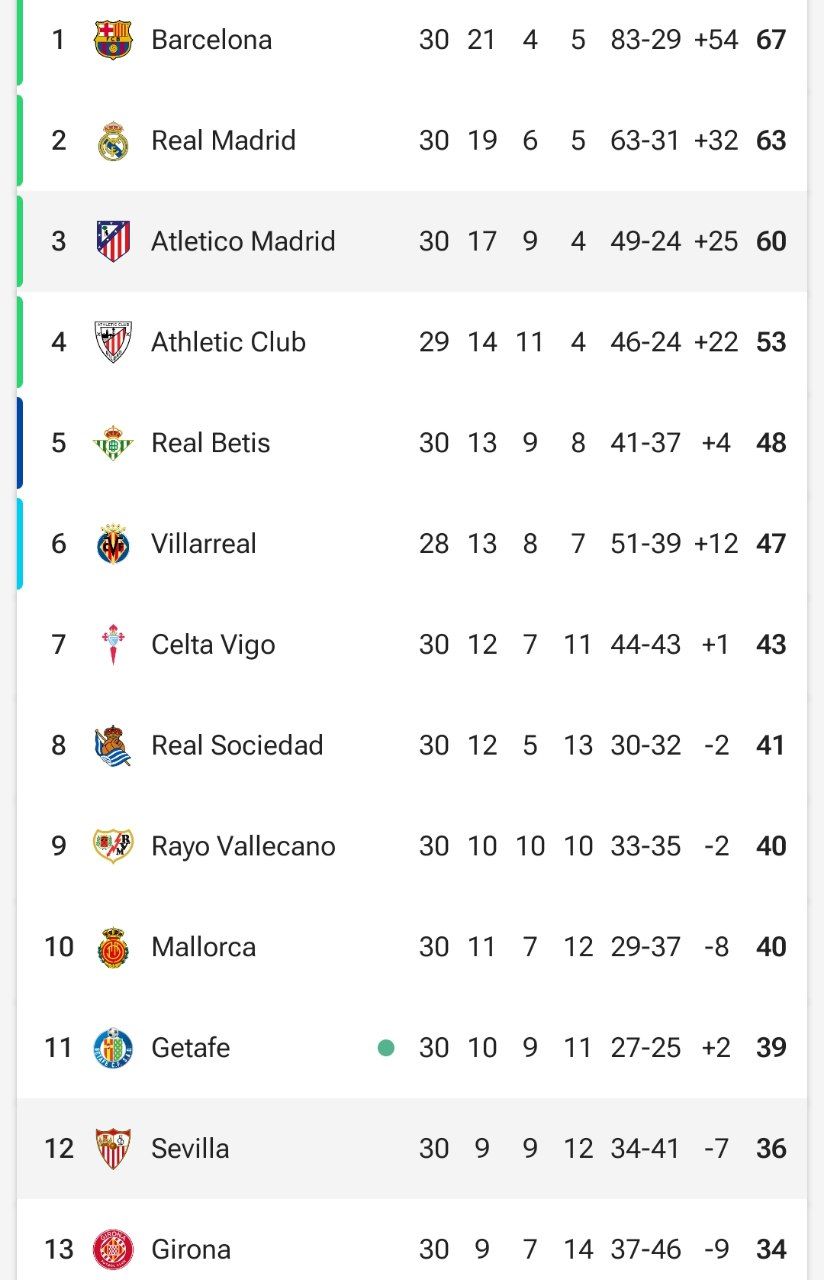Open the Villarreal team name link

204,544
